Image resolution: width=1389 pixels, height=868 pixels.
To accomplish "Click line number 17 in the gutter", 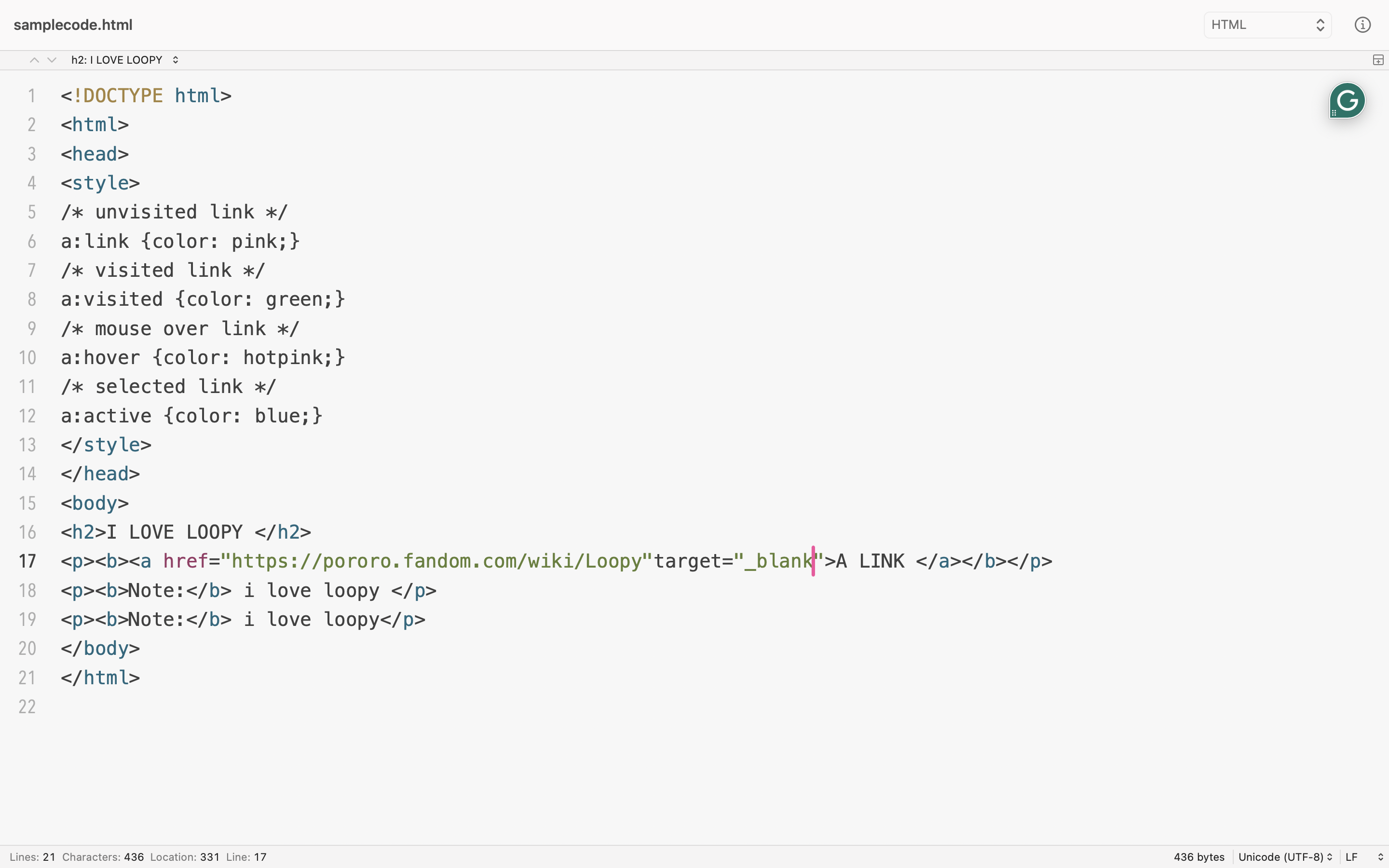I will pyautogui.click(x=27, y=561).
